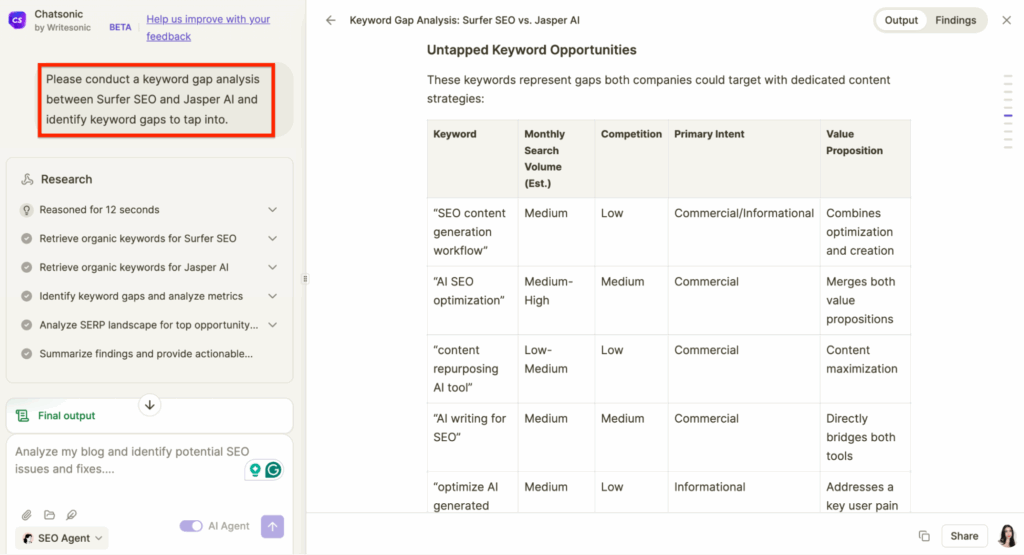Image resolution: width=1024 pixels, height=555 pixels.
Task: Click the Research section icon
Action: tap(27, 179)
